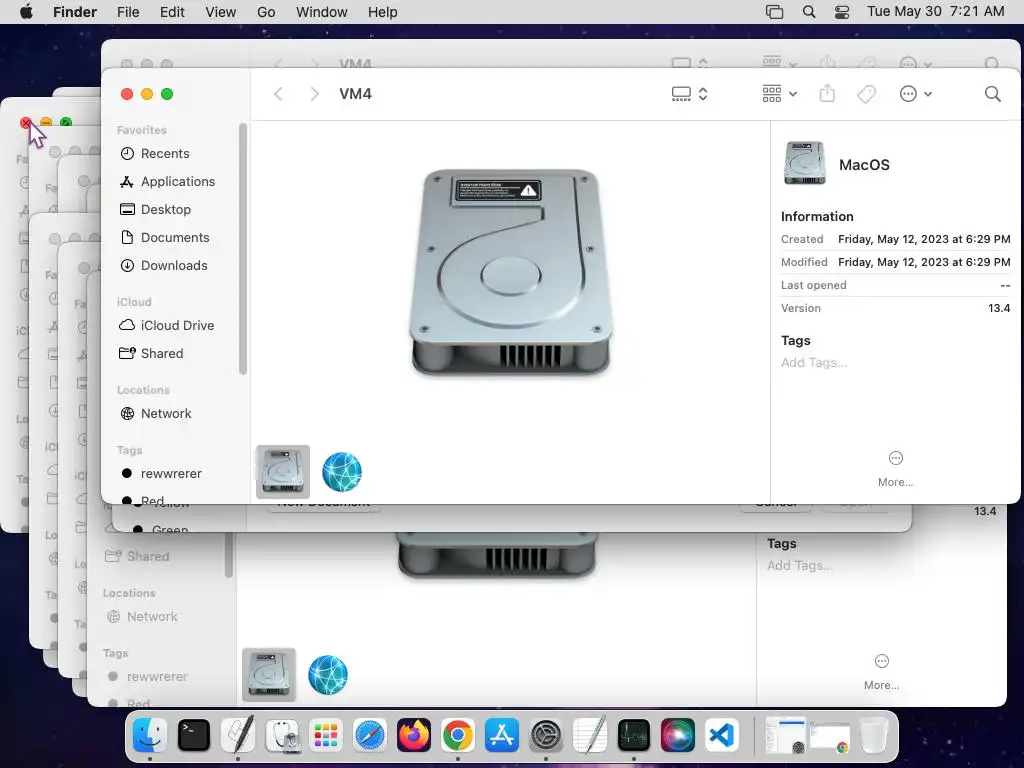Click Add Tags field in the back window
1024x768 pixels.
(x=799, y=566)
